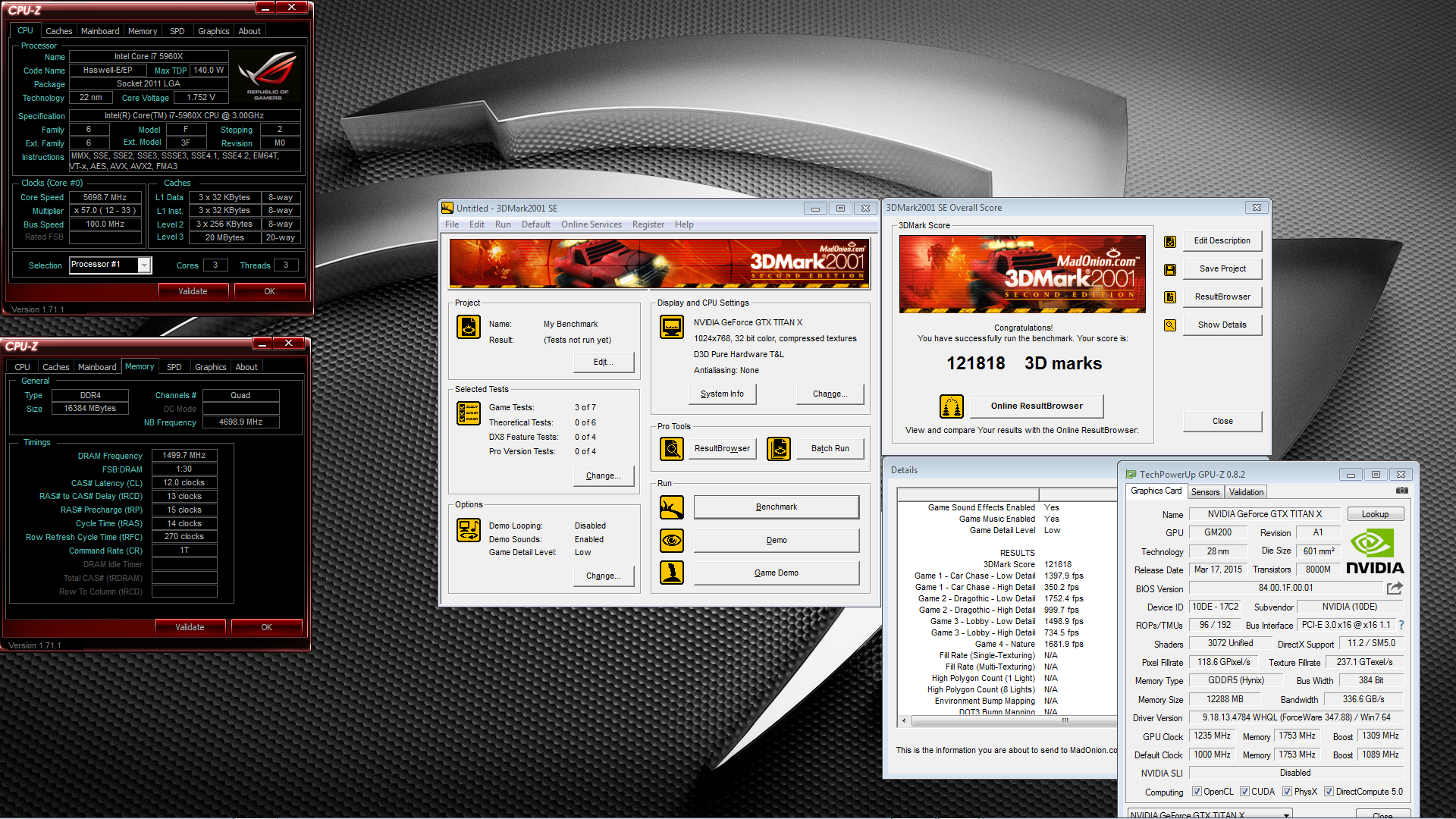Screen dimensions: 1456x819
Task: Click the Save Project button
Action: (x=1222, y=269)
